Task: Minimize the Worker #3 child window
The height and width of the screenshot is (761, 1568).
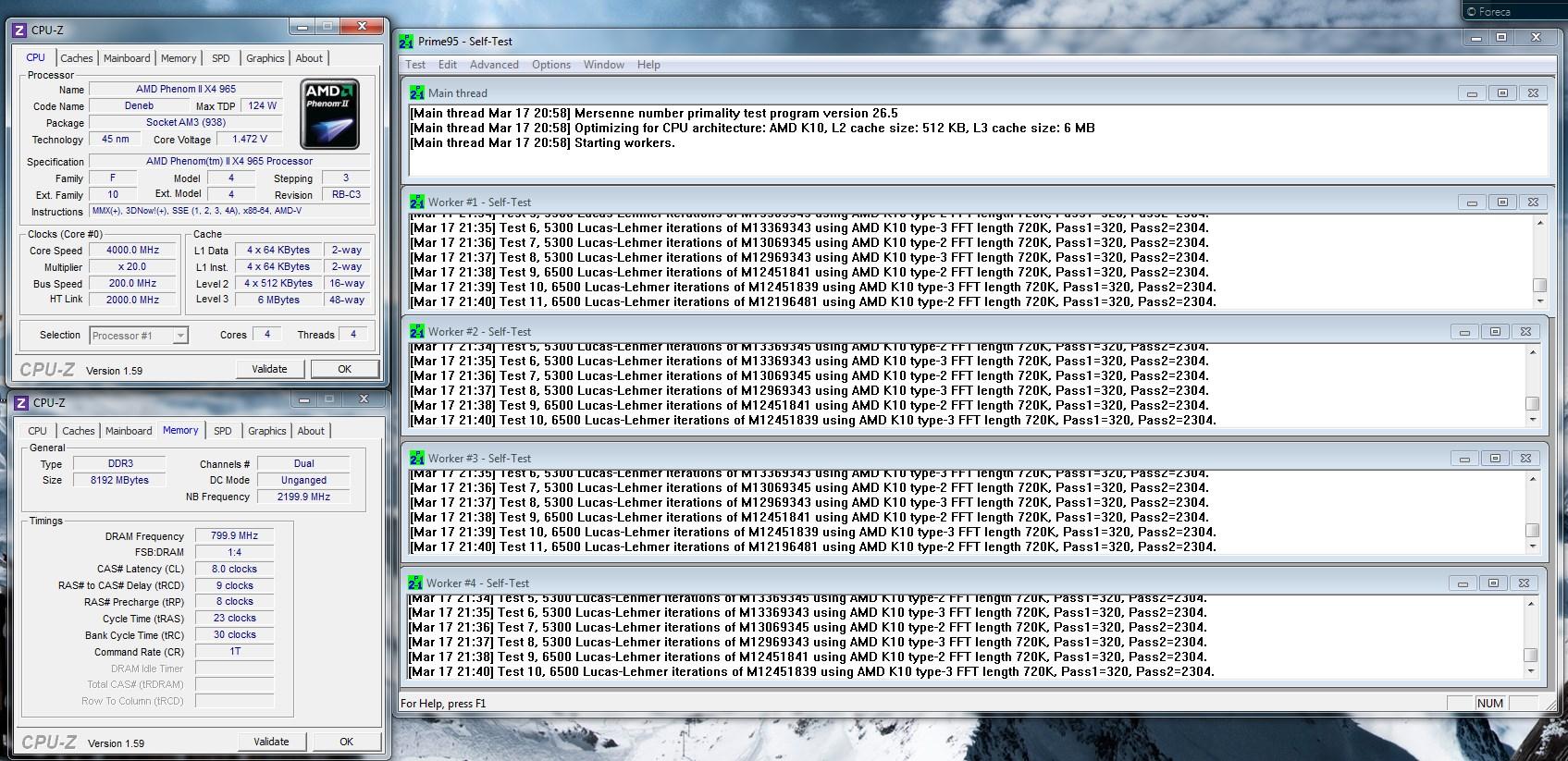Action: [1464, 459]
